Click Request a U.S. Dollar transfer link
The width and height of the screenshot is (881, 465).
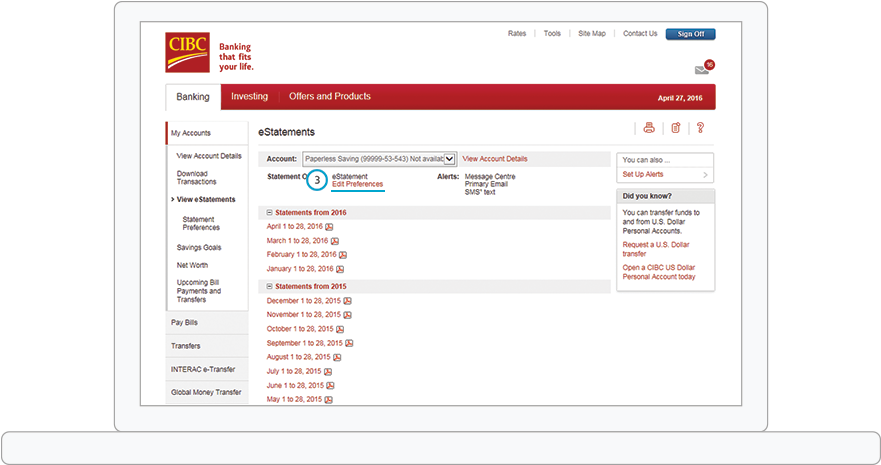[655, 249]
